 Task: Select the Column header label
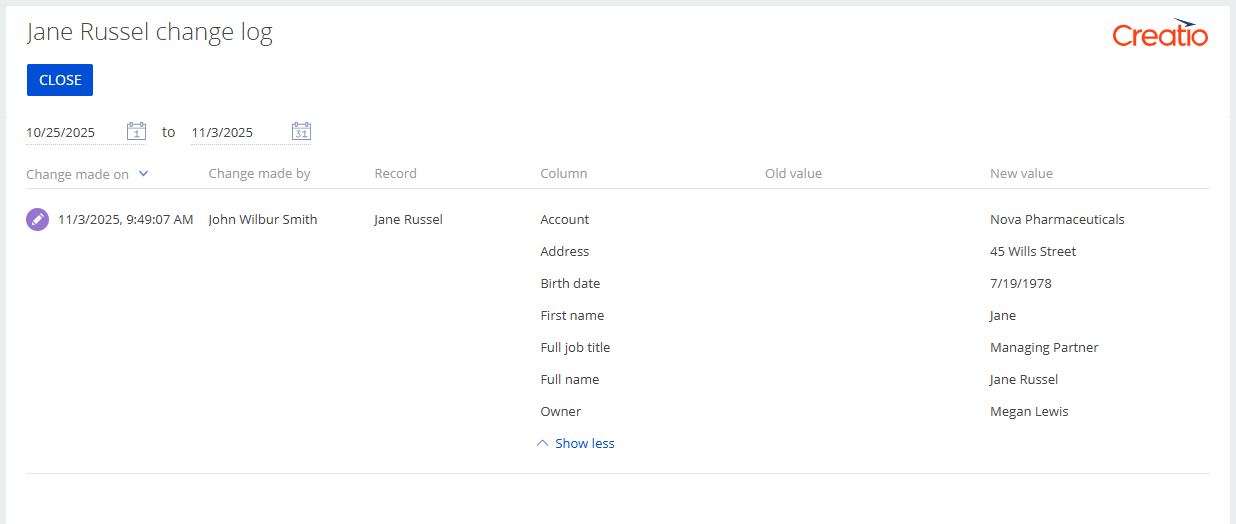coord(563,173)
